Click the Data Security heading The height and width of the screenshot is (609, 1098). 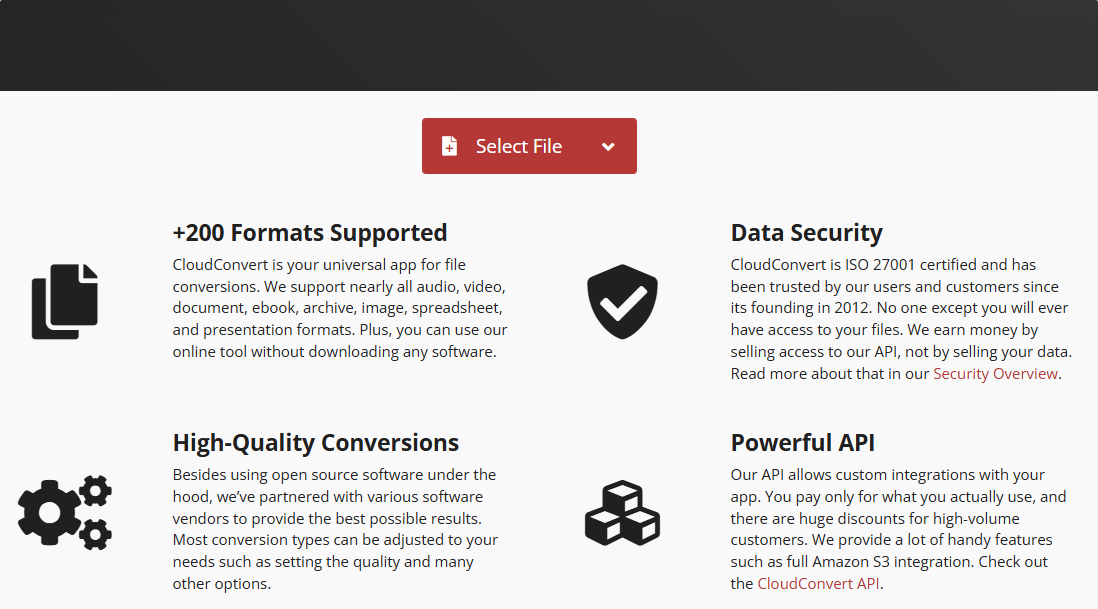[807, 233]
